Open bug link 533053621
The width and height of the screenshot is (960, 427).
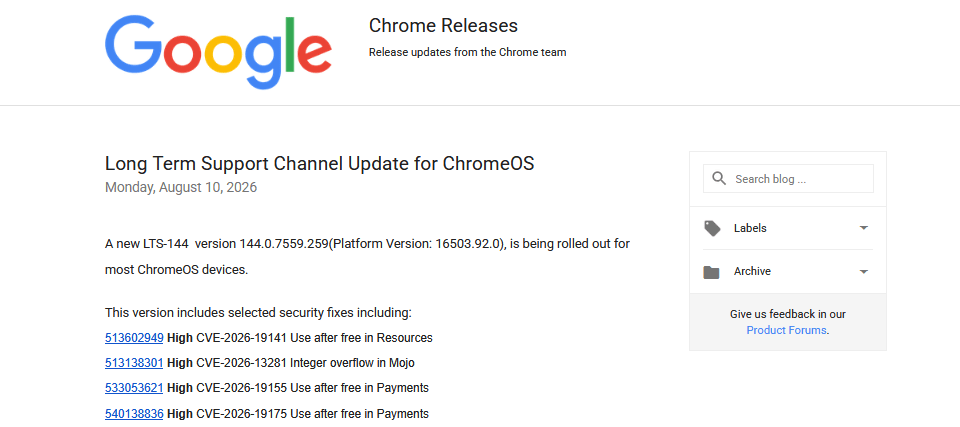tap(134, 388)
